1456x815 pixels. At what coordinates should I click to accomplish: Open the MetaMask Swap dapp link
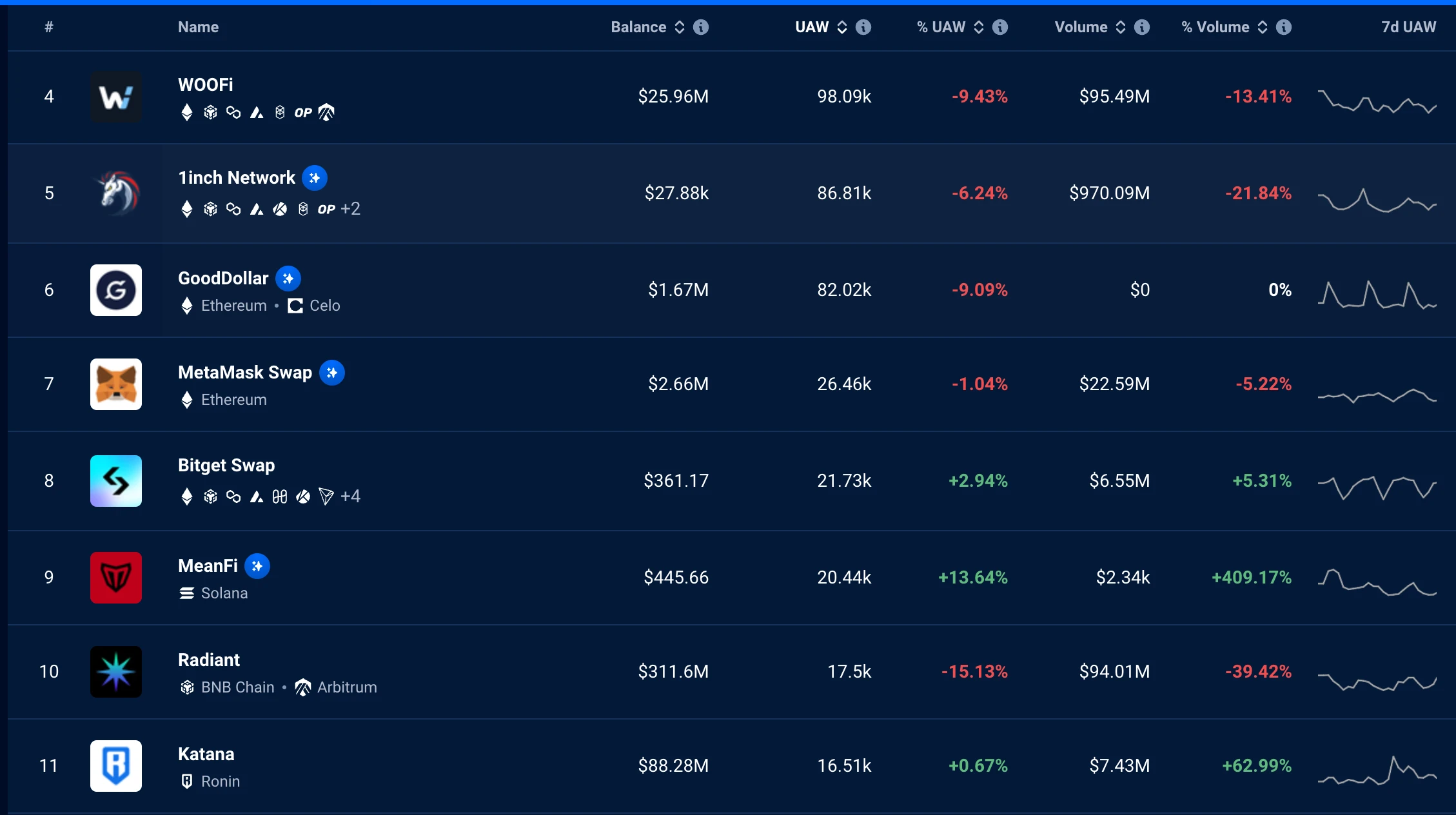point(245,373)
